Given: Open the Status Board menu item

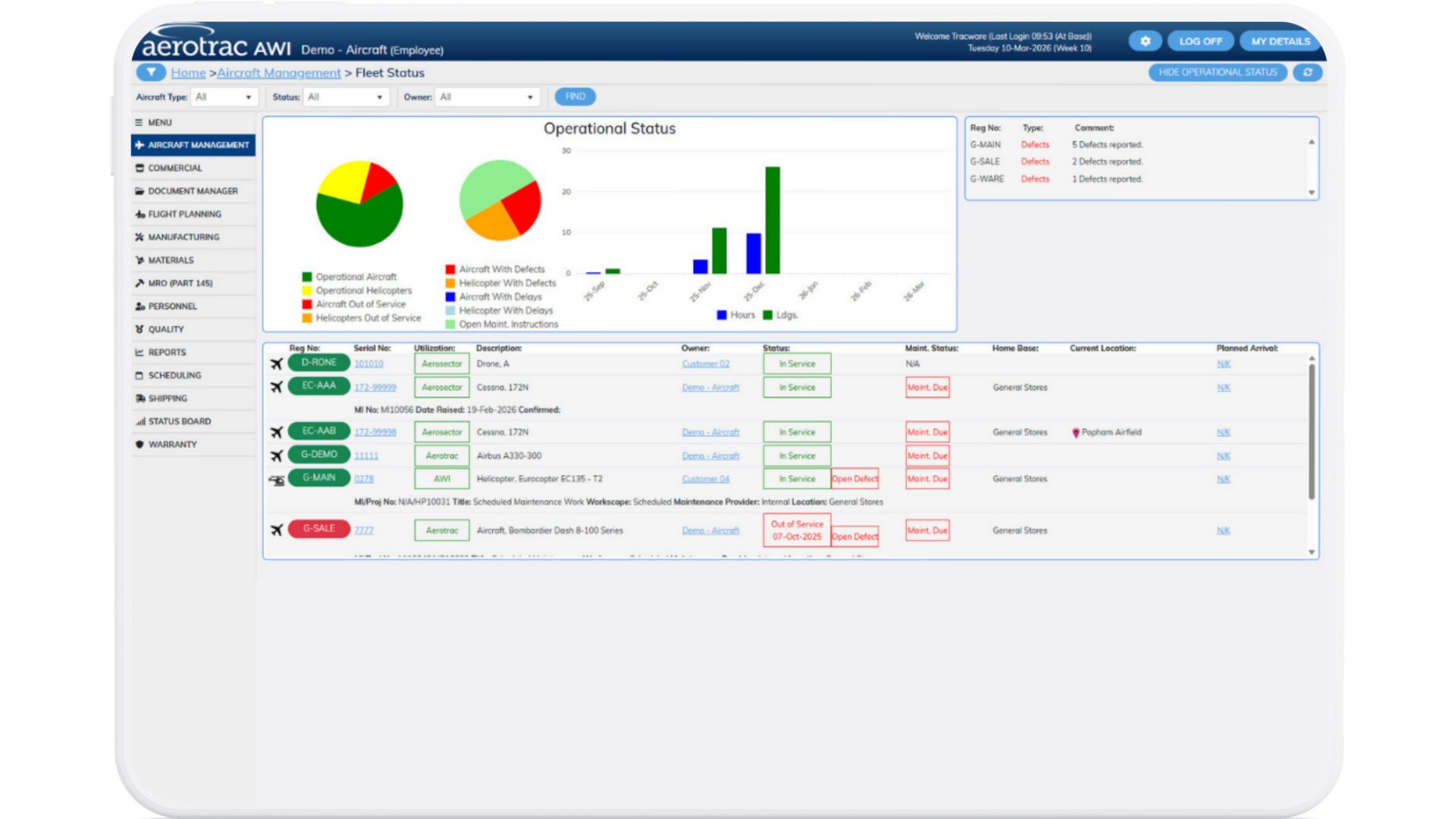Looking at the screenshot, I should pyautogui.click(x=193, y=422).
